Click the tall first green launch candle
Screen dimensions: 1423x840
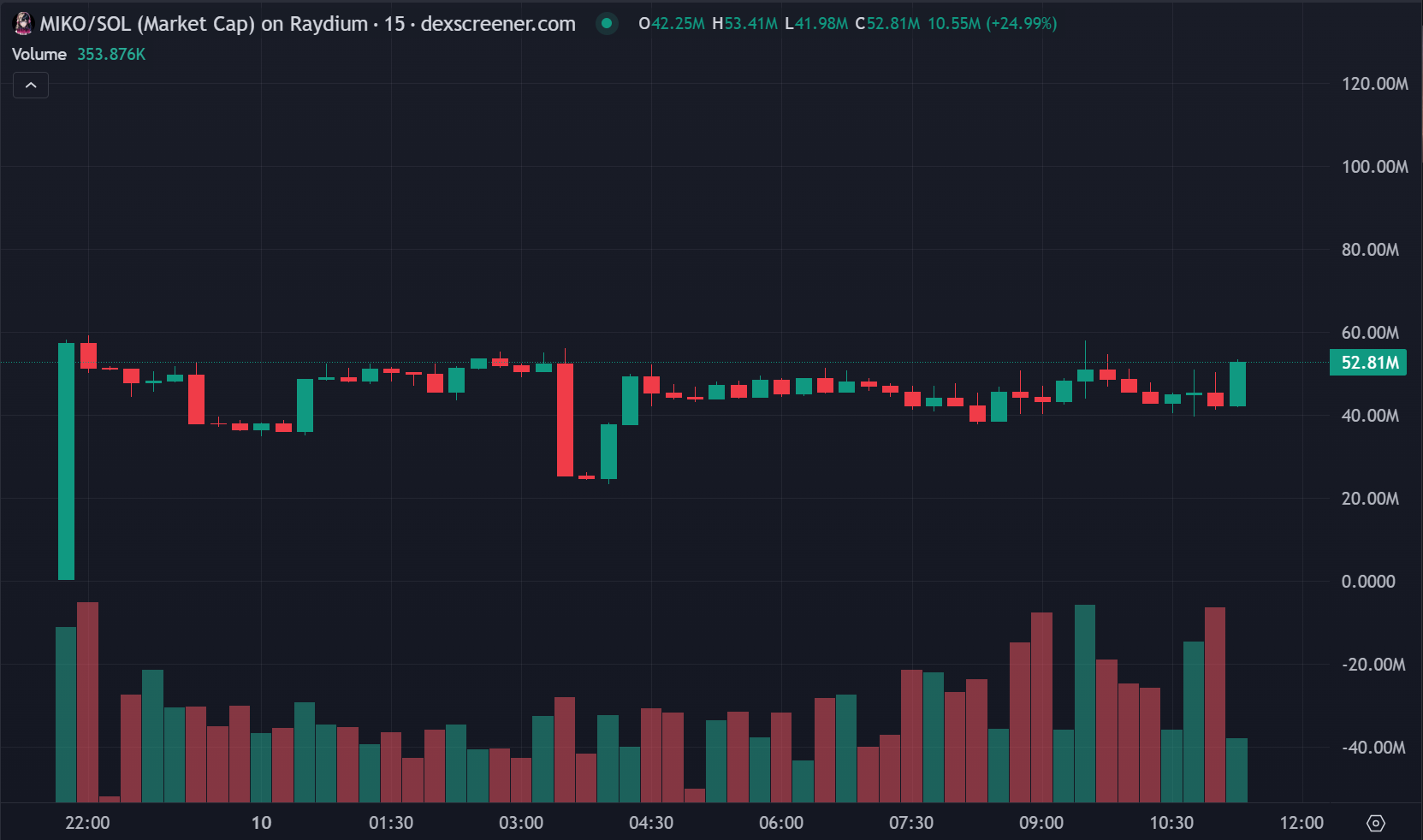66,462
